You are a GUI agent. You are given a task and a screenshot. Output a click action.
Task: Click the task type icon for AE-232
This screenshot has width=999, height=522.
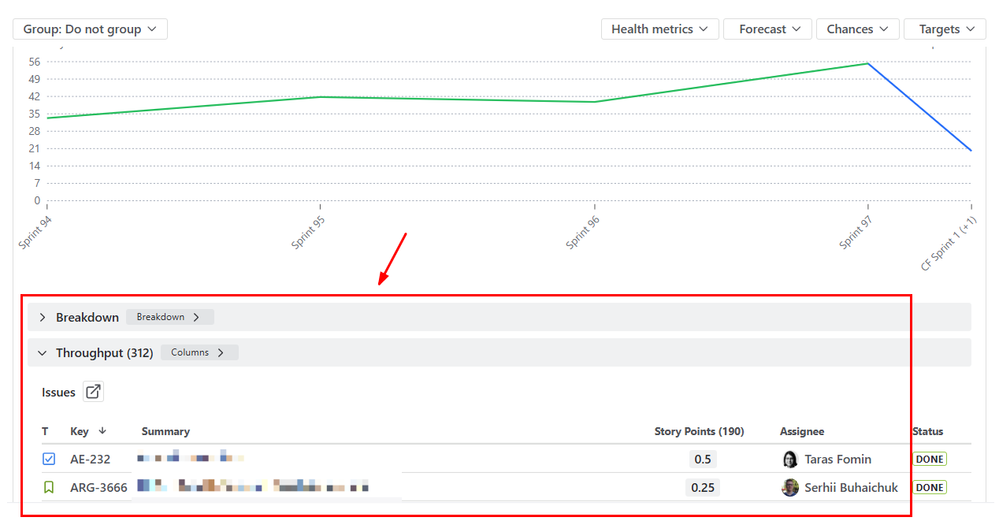[x=48, y=459]
